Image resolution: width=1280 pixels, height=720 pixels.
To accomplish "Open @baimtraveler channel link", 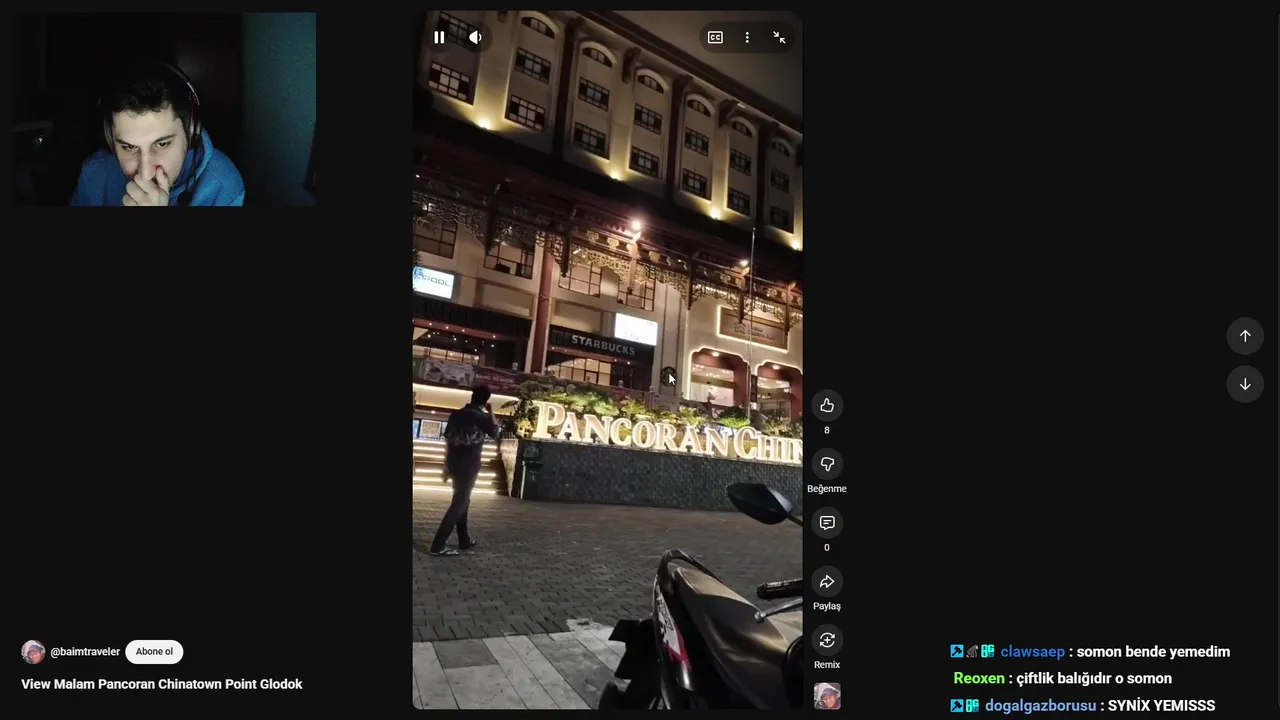I will coord(85,652).
